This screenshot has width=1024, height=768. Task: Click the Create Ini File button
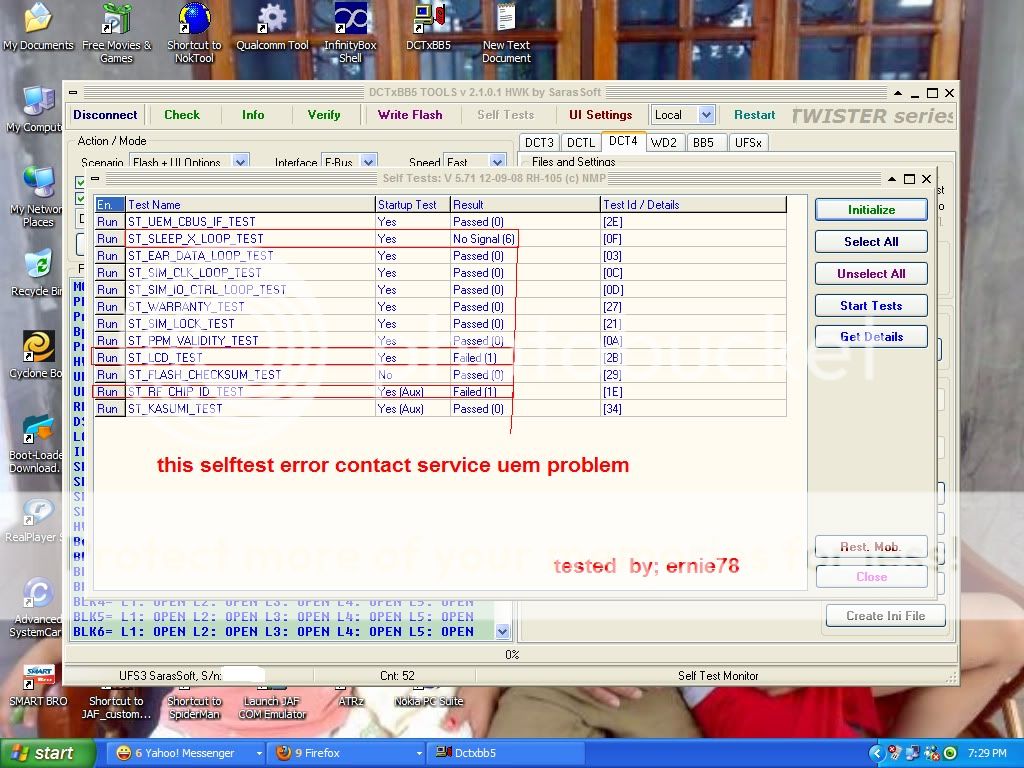point(886,616)
